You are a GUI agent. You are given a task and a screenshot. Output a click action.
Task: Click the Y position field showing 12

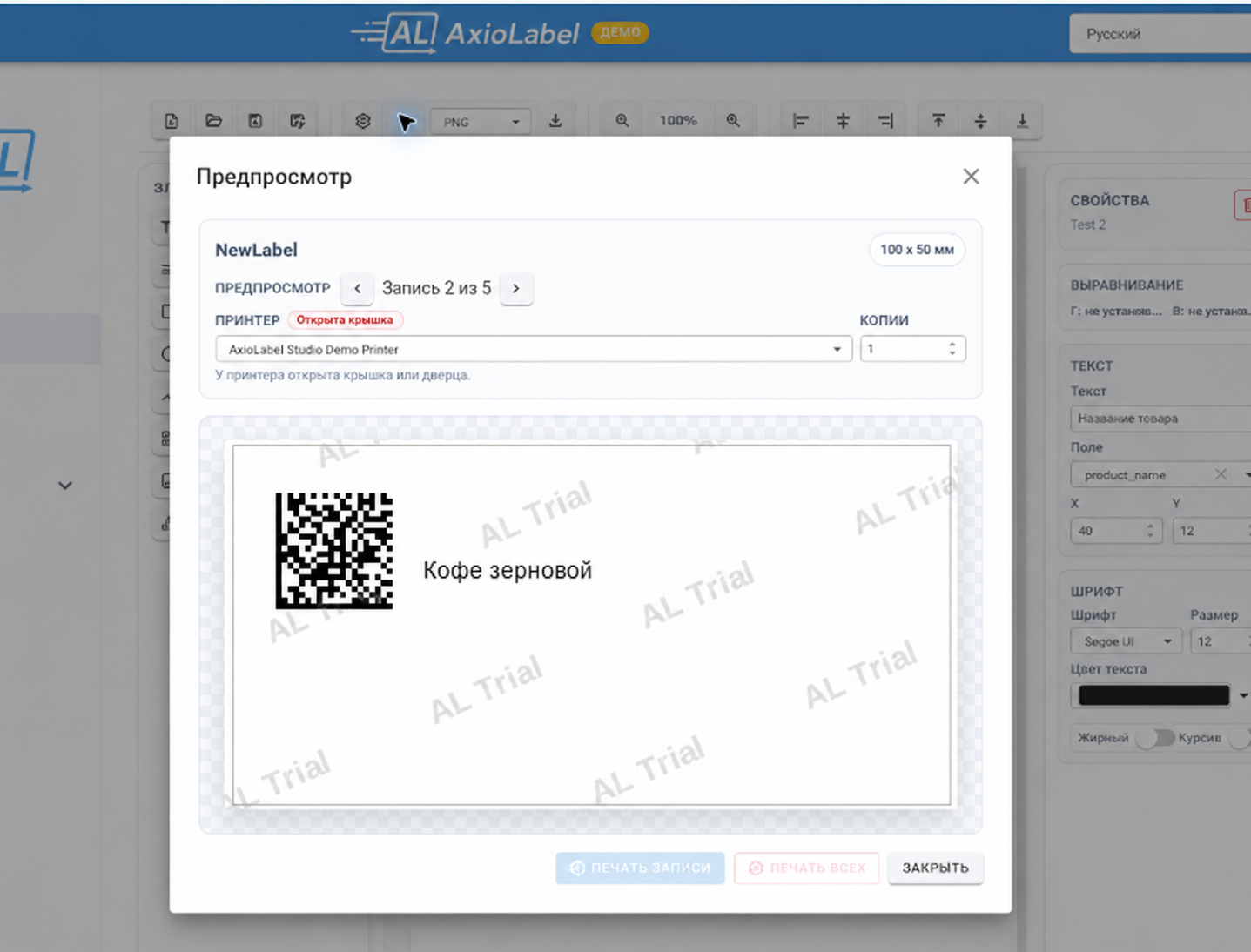[x=1212, y=531]
